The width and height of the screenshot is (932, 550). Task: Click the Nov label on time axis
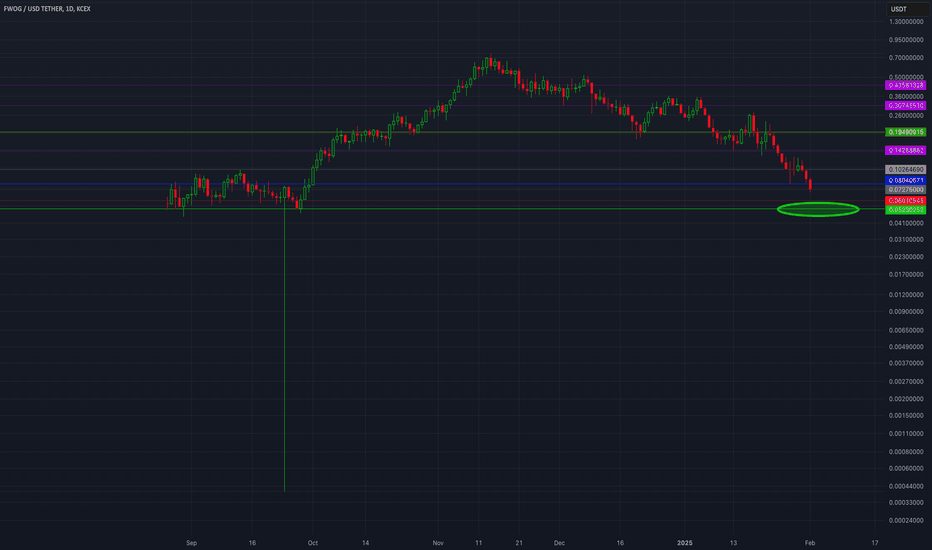438,543
